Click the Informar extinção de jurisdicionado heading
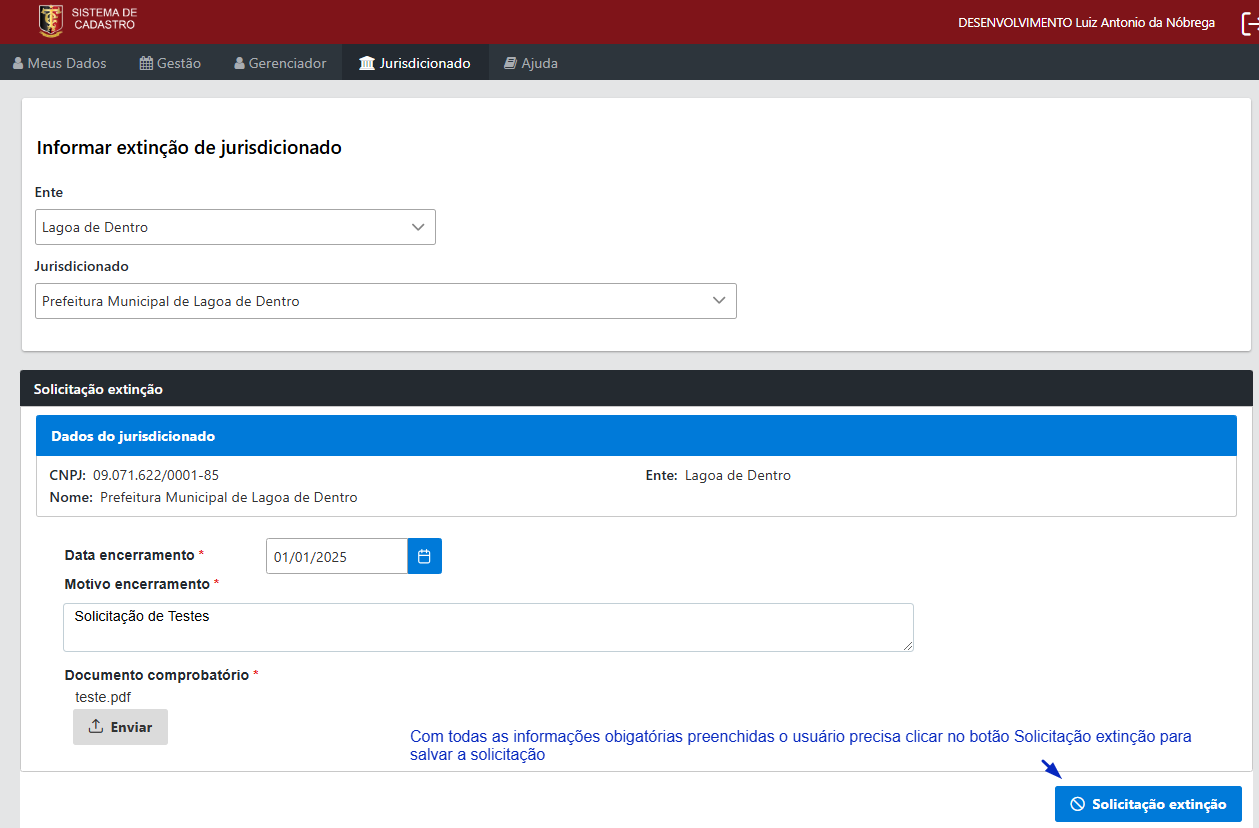 [190, 147]
